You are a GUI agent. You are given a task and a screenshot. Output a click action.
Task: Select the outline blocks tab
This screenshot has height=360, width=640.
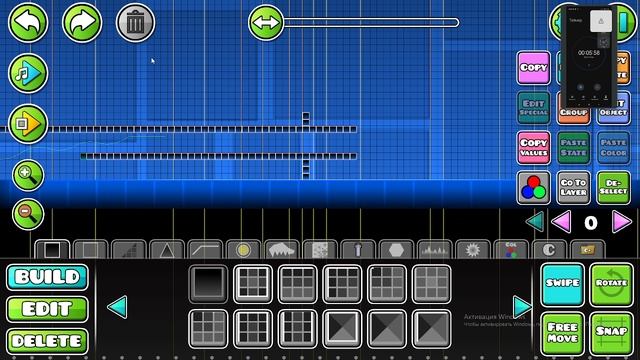click(x=90, y=249)
